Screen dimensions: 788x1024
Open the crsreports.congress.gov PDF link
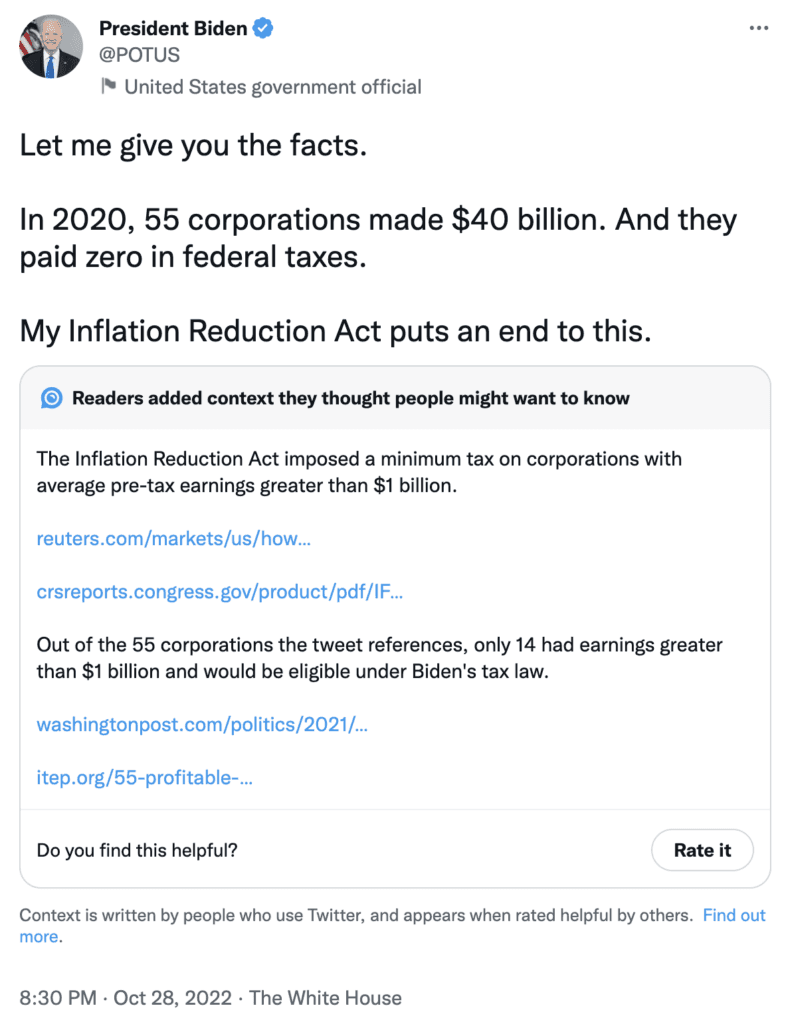220,592
